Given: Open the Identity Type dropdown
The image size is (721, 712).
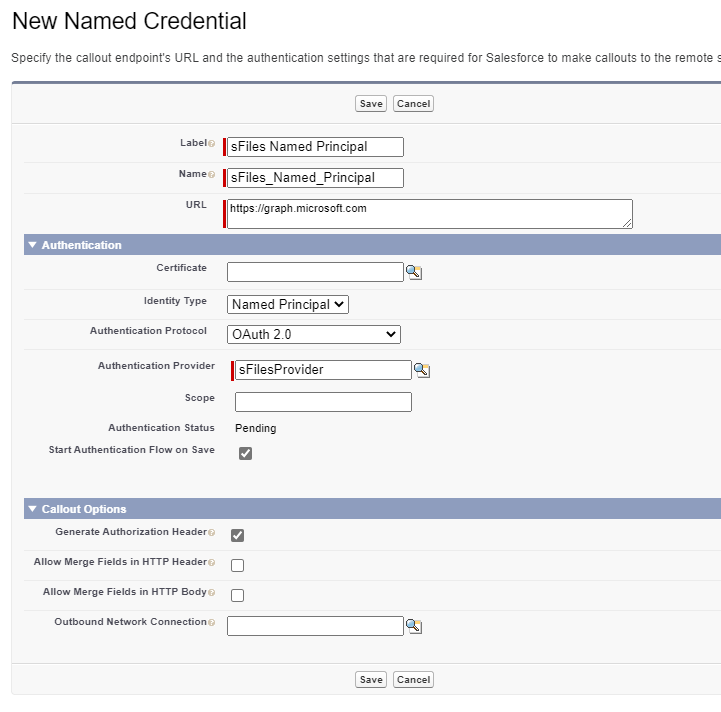Looking at the screenshot, I should tap(288, 304).
